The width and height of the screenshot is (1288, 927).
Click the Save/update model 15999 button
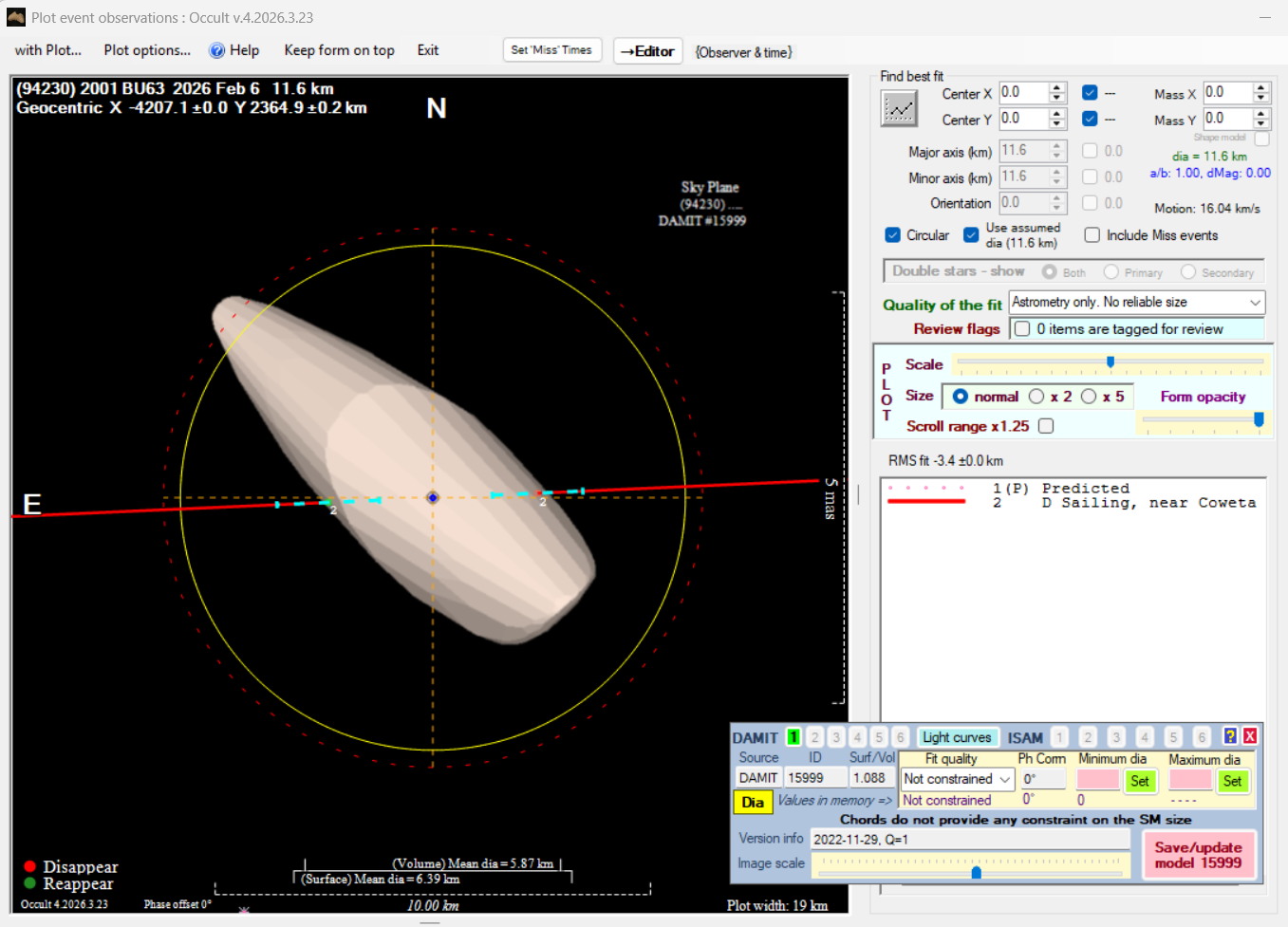tap(1198, 855)
